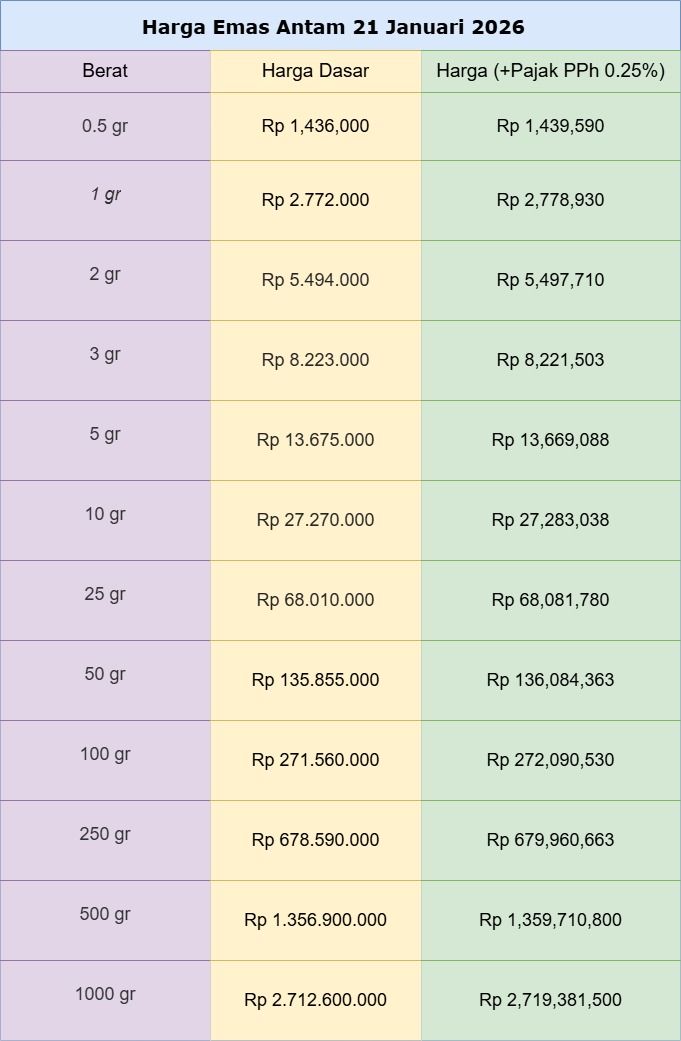681x1041 pixels.
Task: Select base price Rp 1.356.900.000
Action: (x=315, y=920)
